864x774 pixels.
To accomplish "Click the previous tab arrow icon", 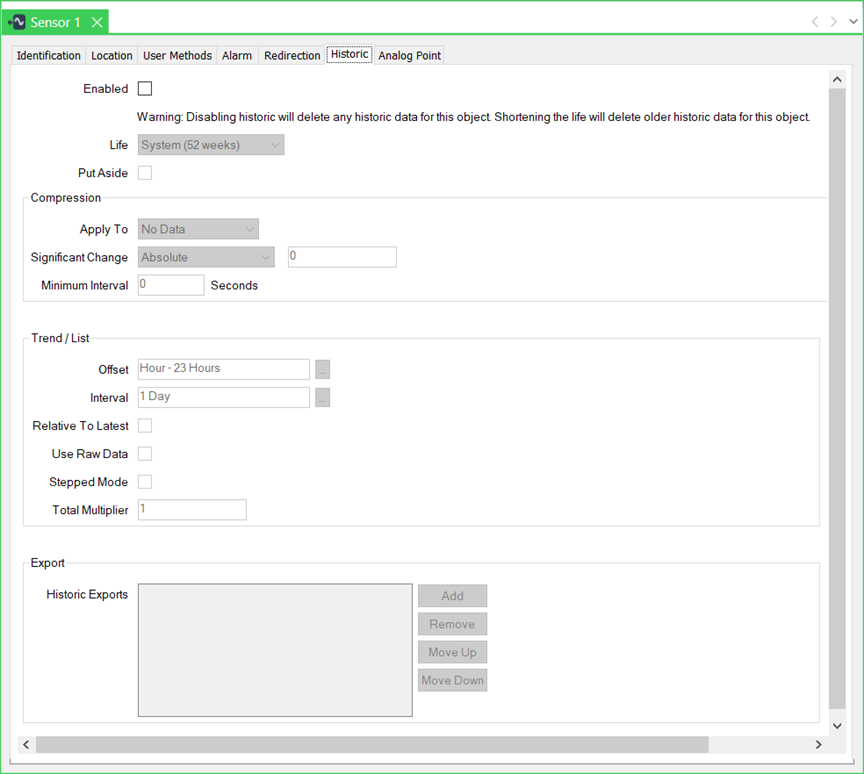I will (x=815, y=22).
